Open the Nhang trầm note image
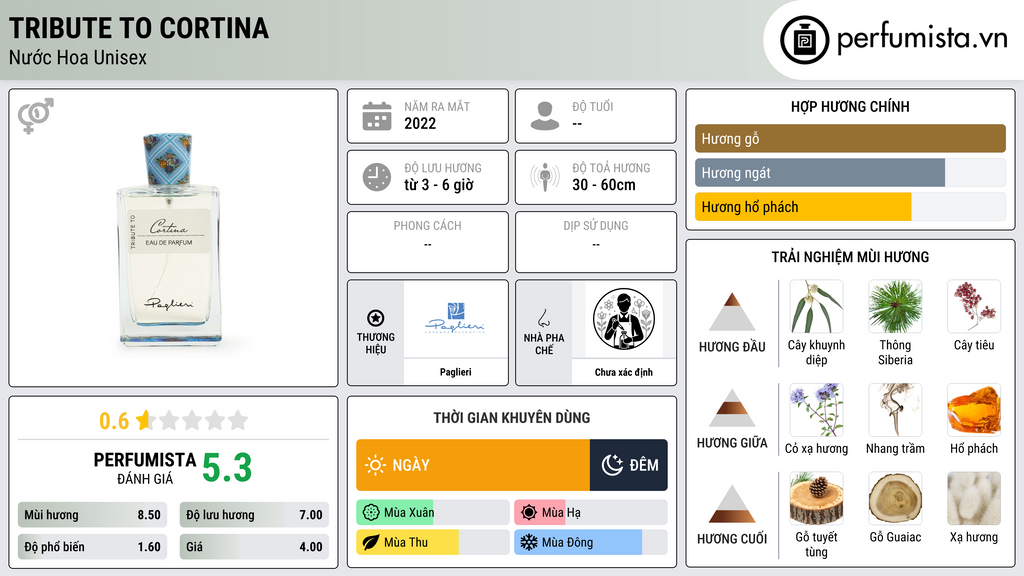 point(895,410)
